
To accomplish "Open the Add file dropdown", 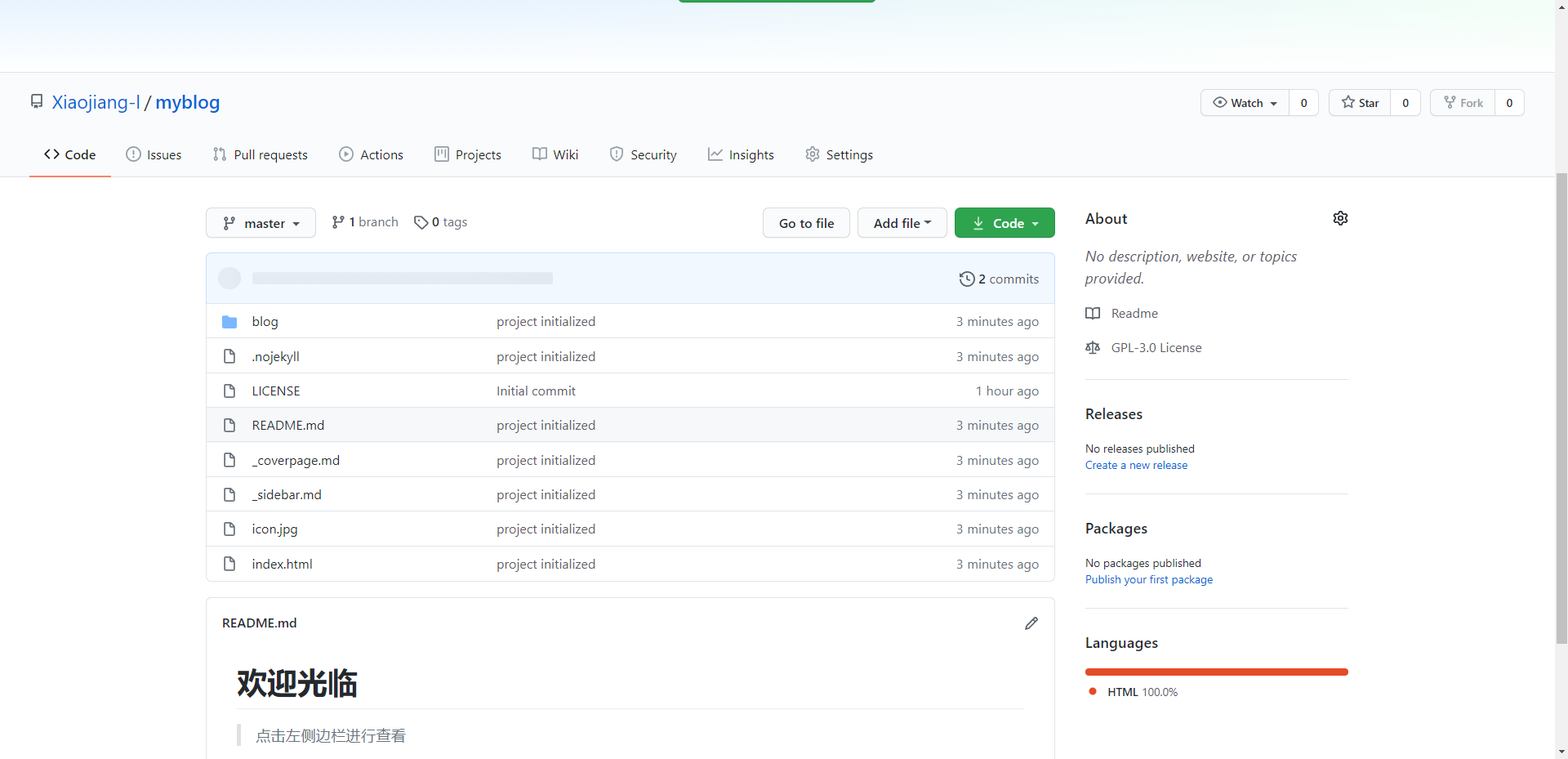I will [x=902, y=223].
